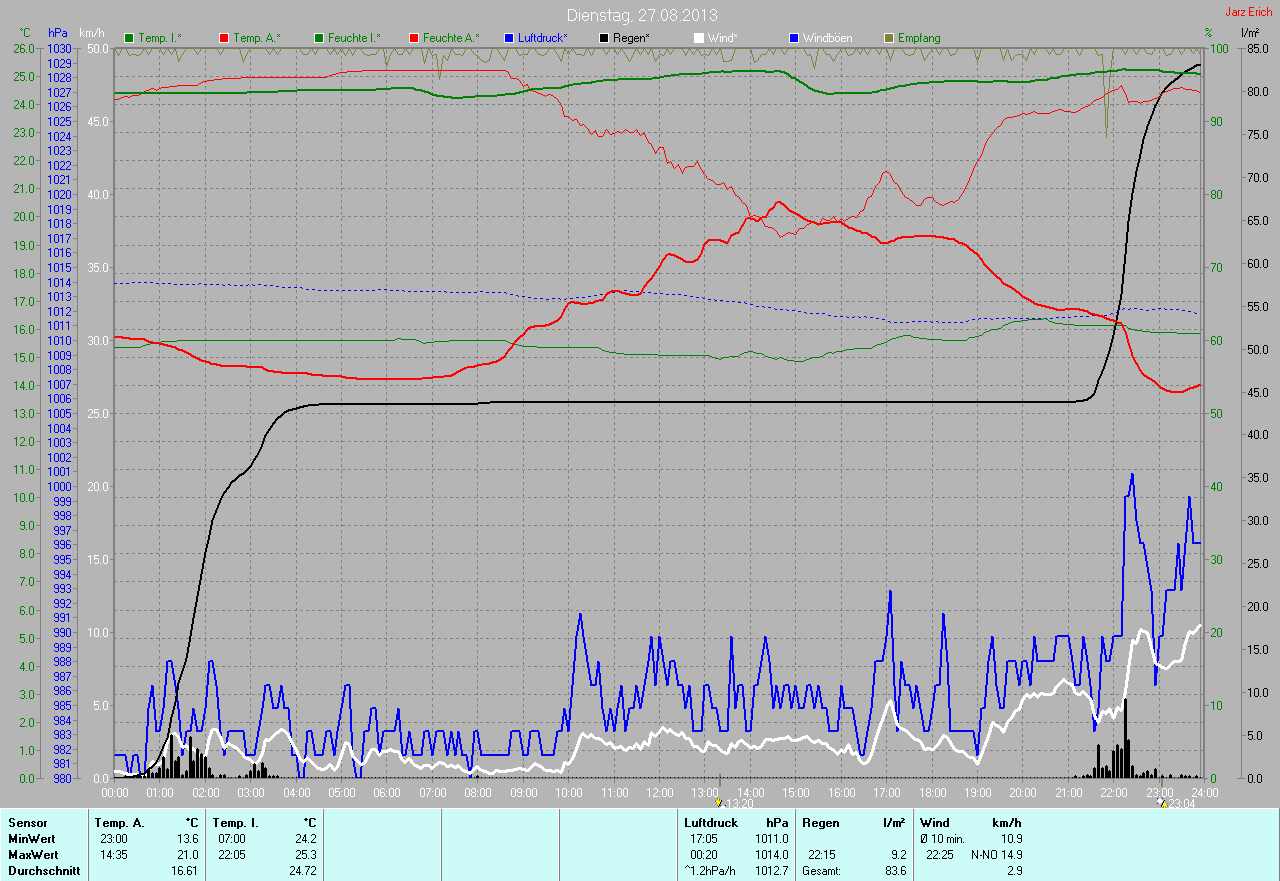1280x881 pixels.
Task: Click the l/m² axis header at top right
Action: click(x=1249, y=34)
